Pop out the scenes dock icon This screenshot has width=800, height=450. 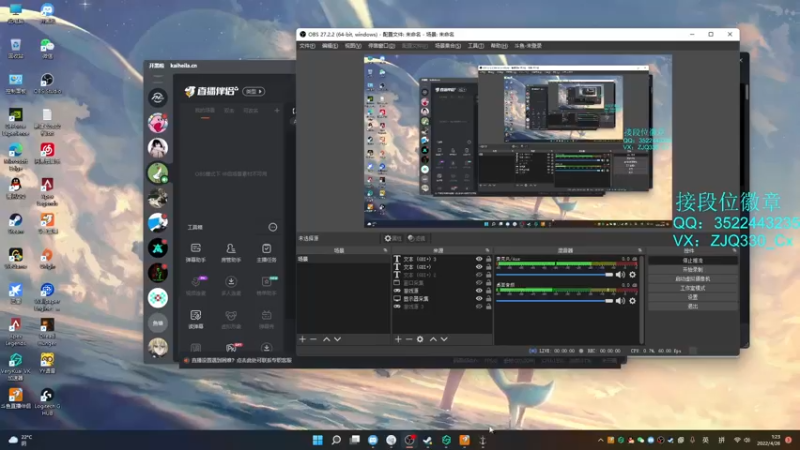pyautogui.click(x=385, y=251)
